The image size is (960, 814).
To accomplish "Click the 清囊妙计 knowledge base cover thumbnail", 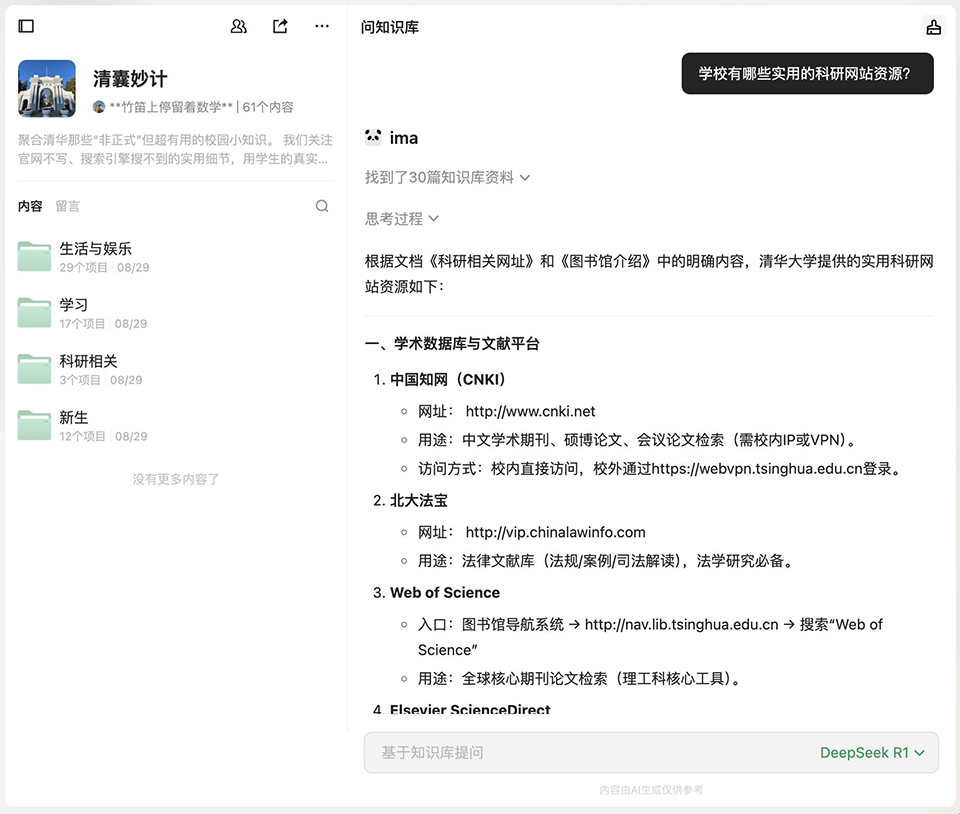I will click(47, 89).
